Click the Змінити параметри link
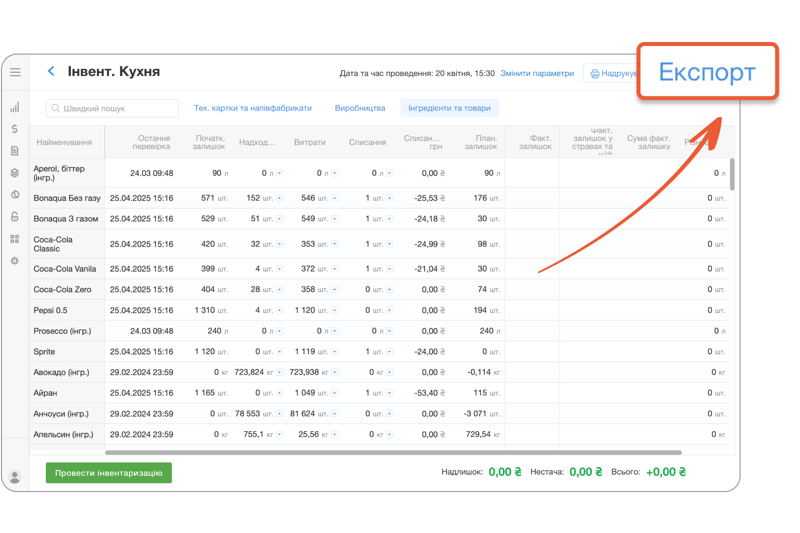Screen dimensions: 800x533 (x=537, y=73)
